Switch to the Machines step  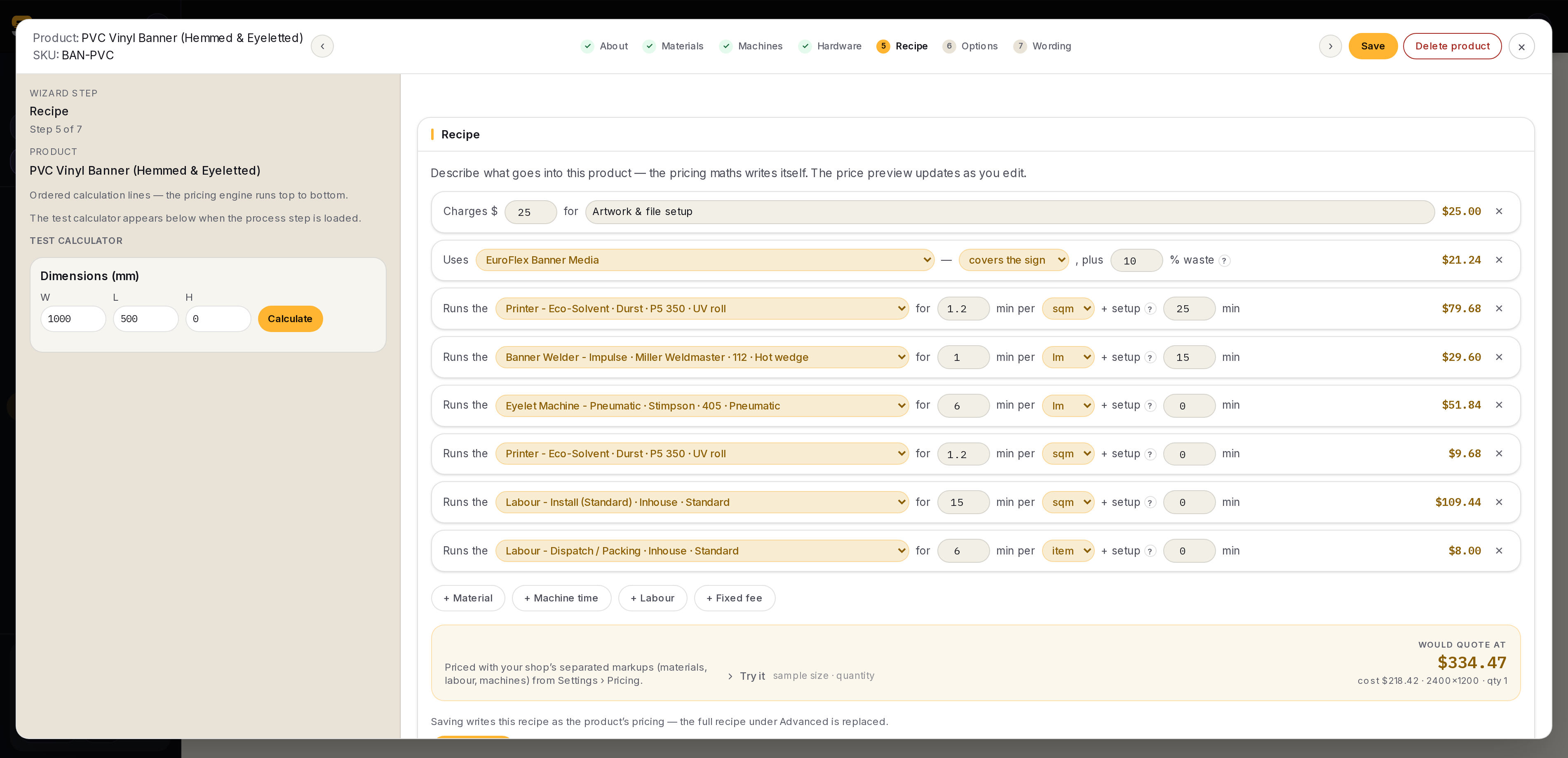tap(751, 46)
